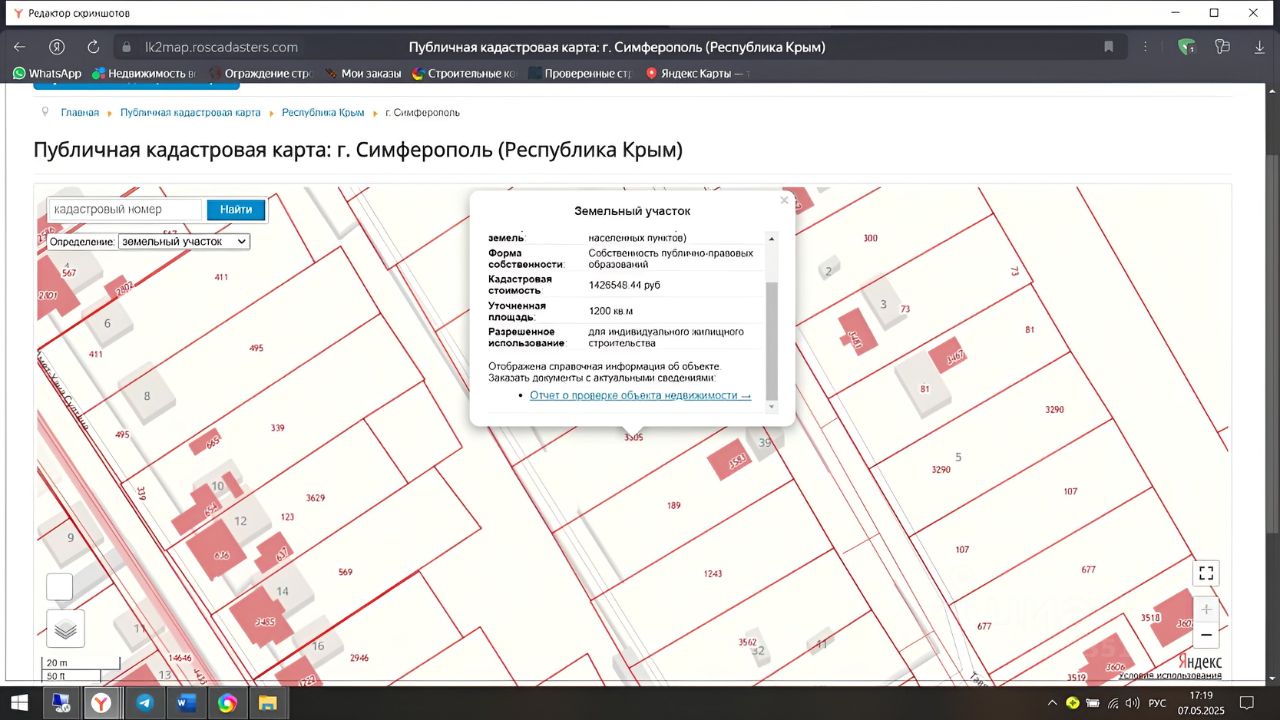This screenshot has height=720, width=1280.
Task: Click the Найти search button
Action: [x=236, y=210]
